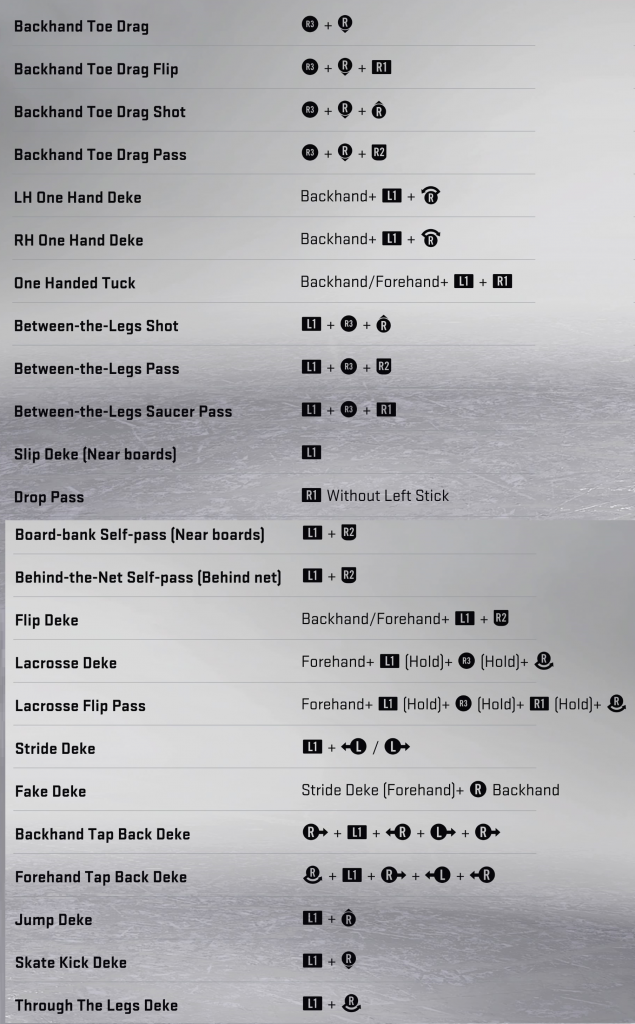
Task: Click the LH One Hand Deke label
Action: [77, 197]
